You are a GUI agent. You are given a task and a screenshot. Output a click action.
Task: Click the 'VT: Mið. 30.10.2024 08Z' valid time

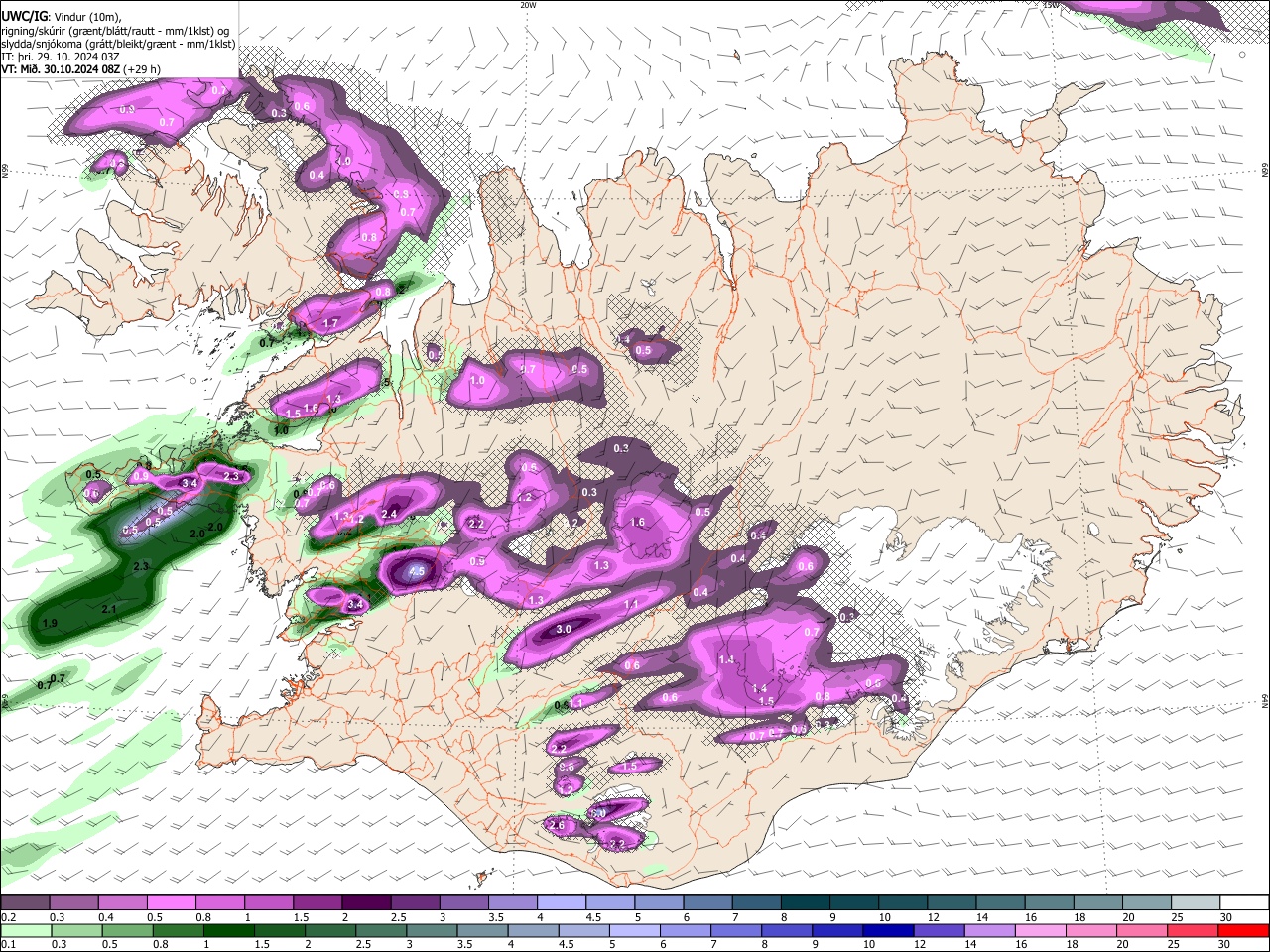click(x=61, y=69)
